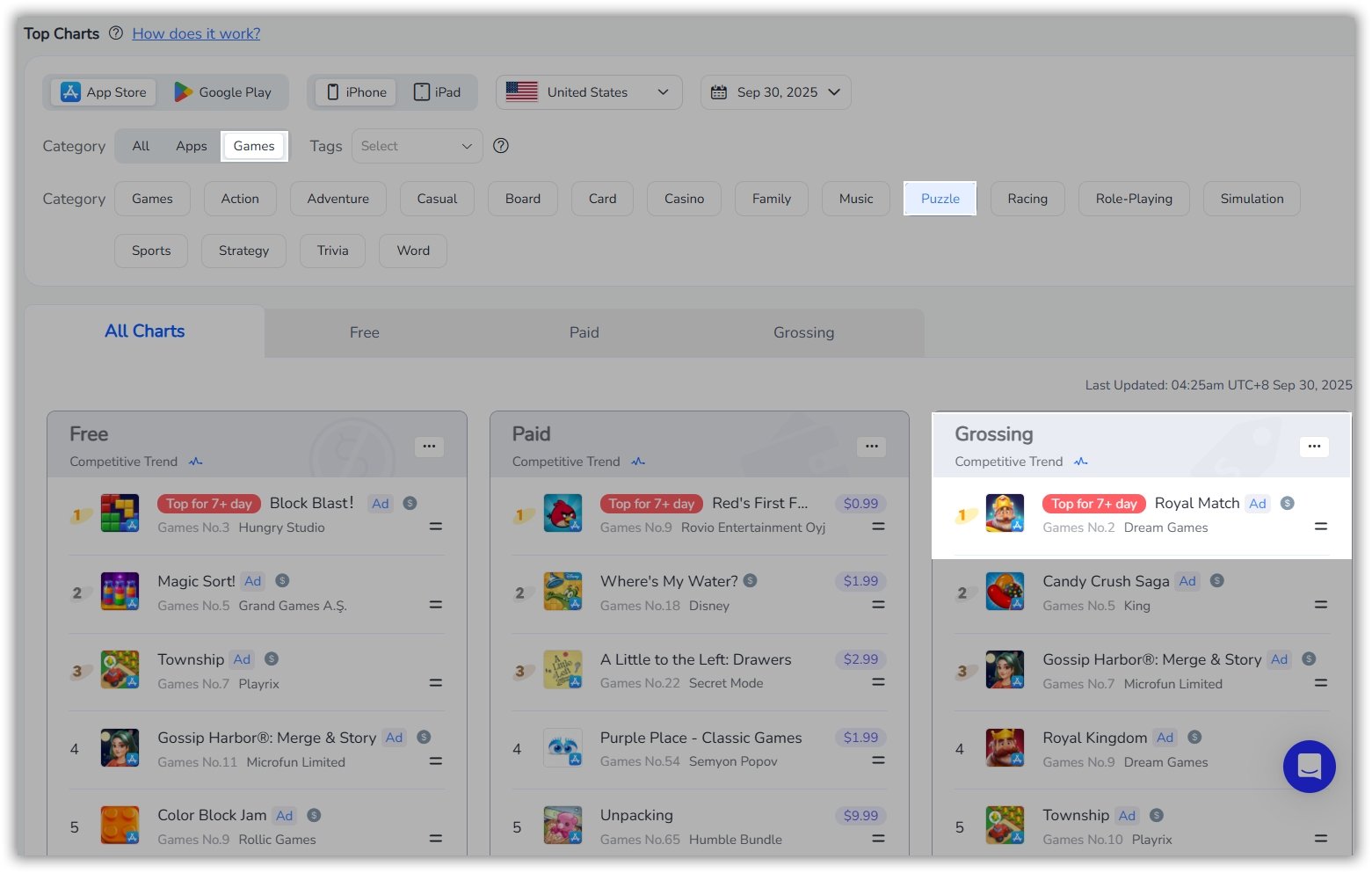This screenshot has height=873, width=1372.
Task: Filter by Role-Playing category
Action: click(x=1134, y=199)
